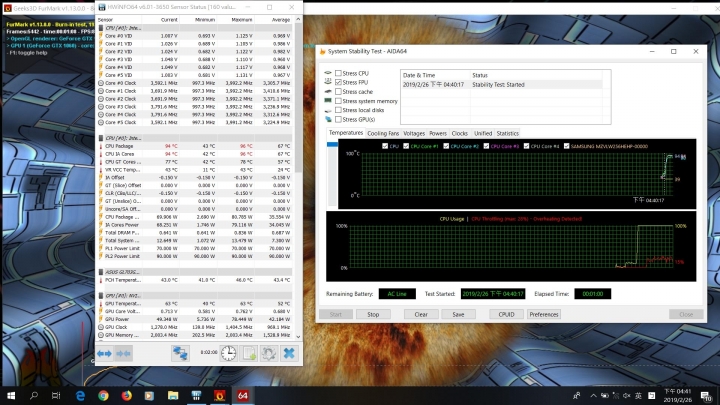Select the Stability Test Started log row
This screenshot has height=405, width=720.
[501, 85]
